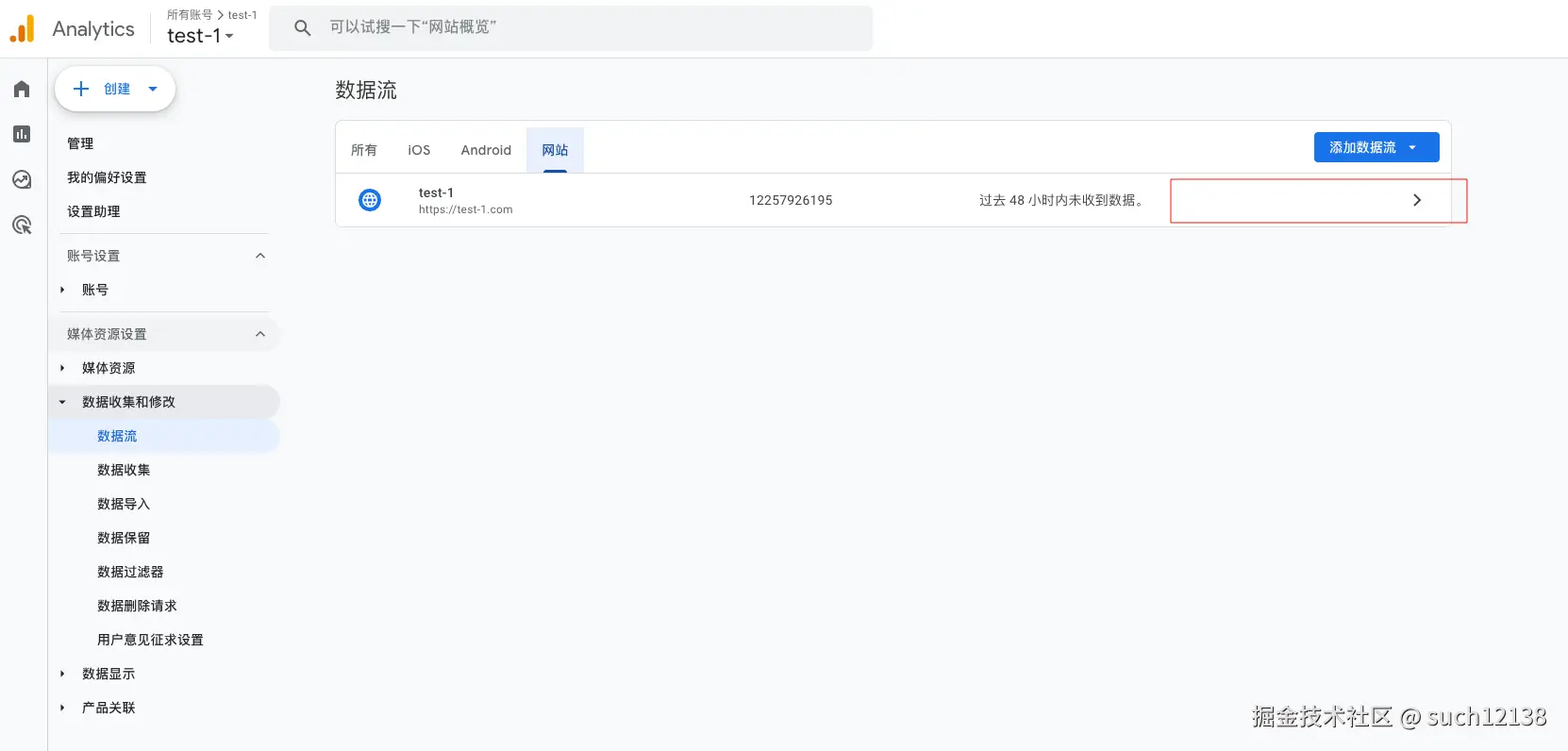
Task: Open the Reports bar chart icon
Action: pyautogui.click(x=22, y=134)
